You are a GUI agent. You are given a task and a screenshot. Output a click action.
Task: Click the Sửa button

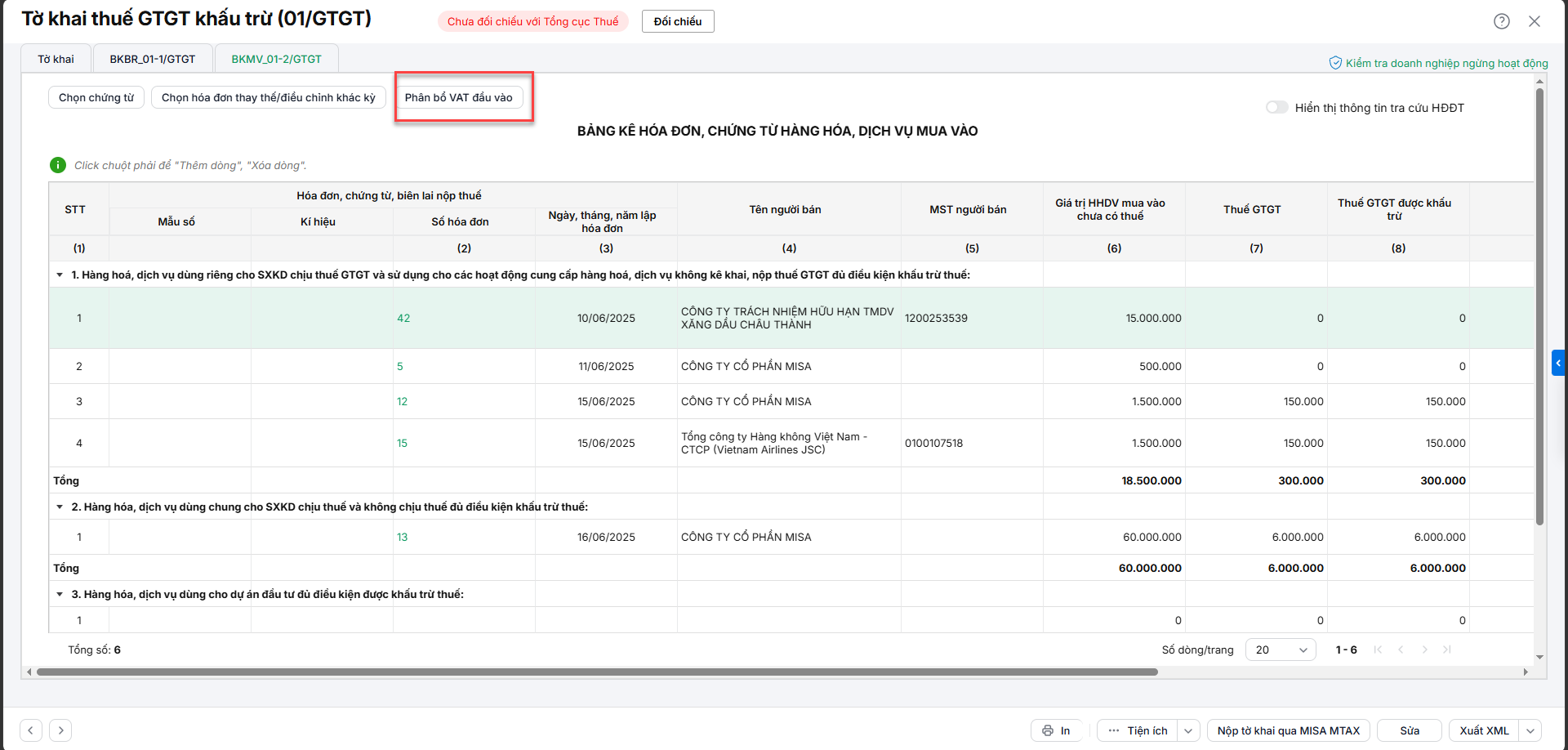[1410, 730]
